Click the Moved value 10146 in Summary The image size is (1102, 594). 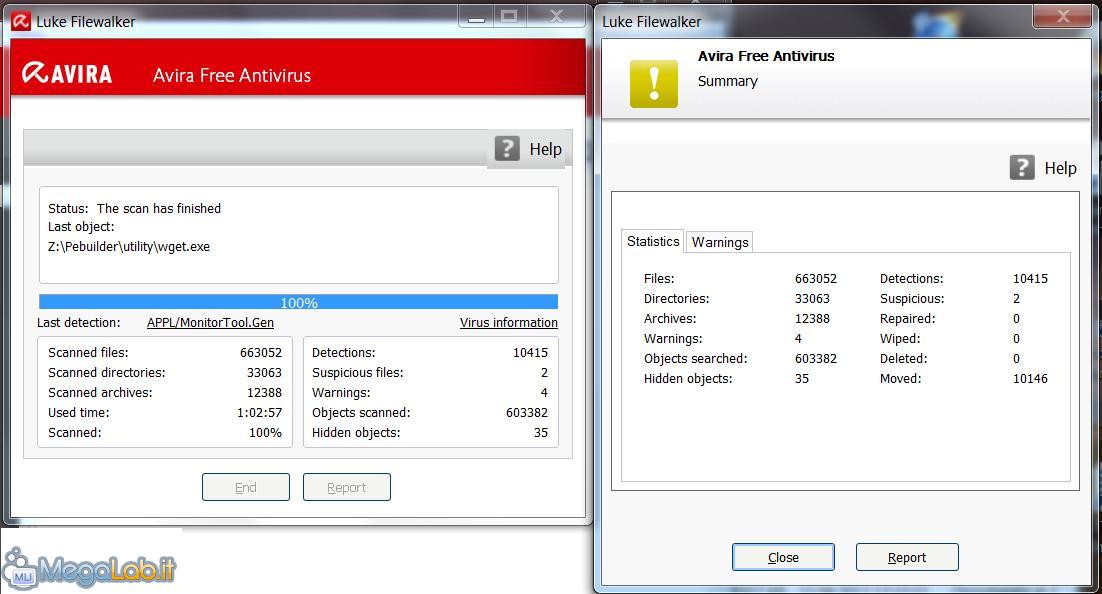(x=1030, y=379)
